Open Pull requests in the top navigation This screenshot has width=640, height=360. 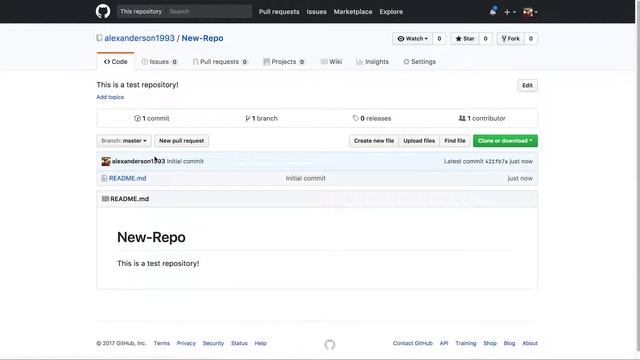(279, 12)
